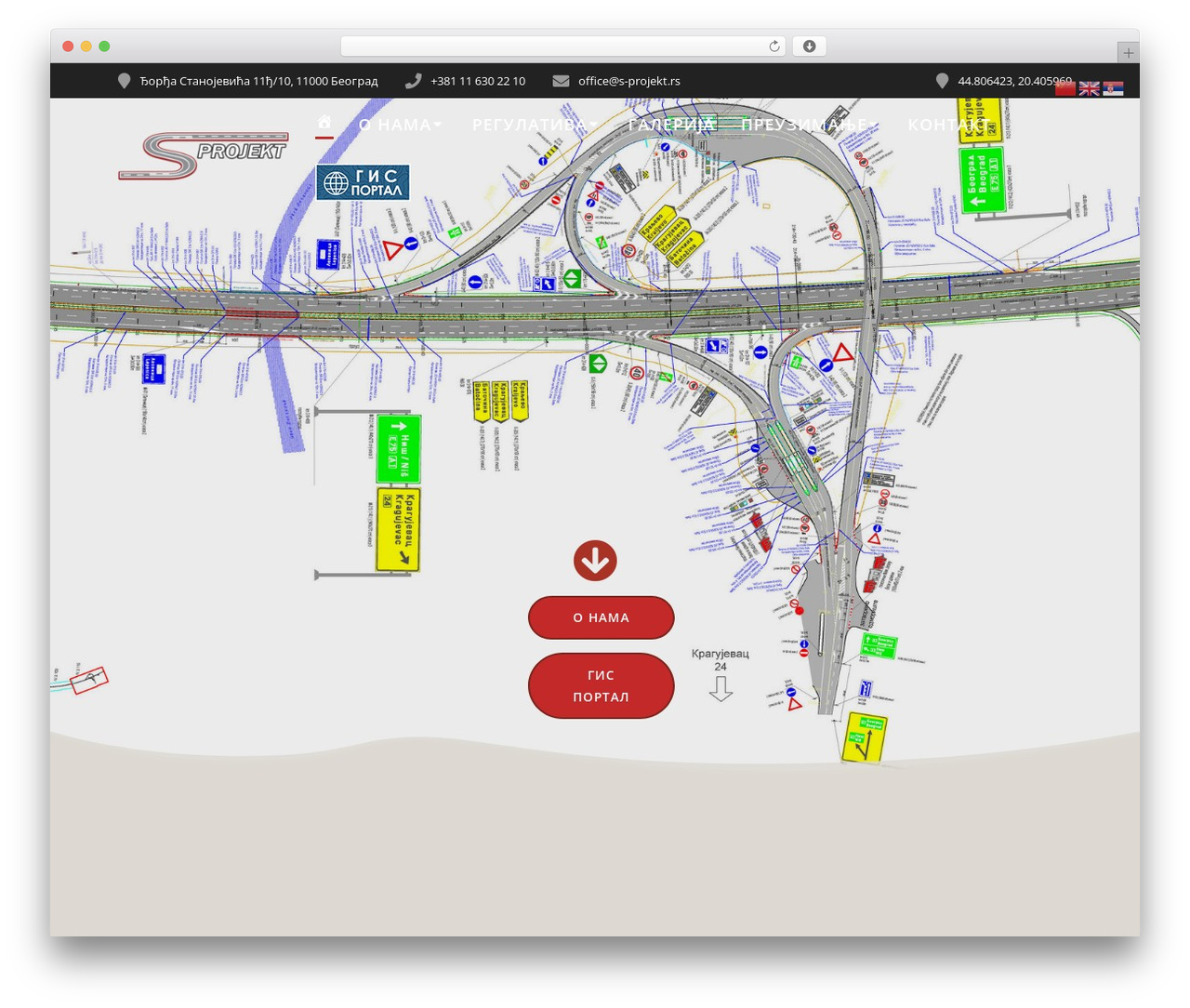Open the ГИС ПОРТАЛ globe badge
The width and height of the screenshot is (1190, 1008).
[363, 182]
